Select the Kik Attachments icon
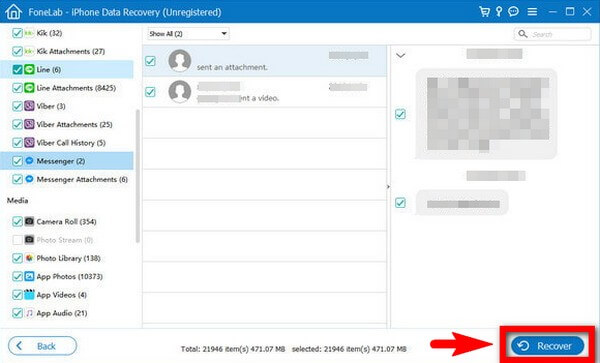600x363 pixels. click(29, 51)
